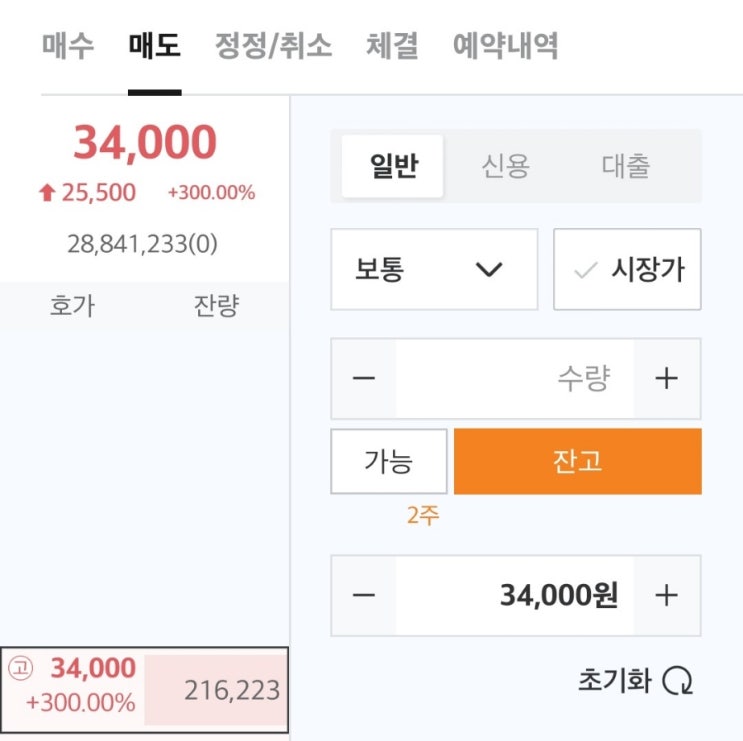
Task: Raise sell price with plus button
Action: coord(666,595)
